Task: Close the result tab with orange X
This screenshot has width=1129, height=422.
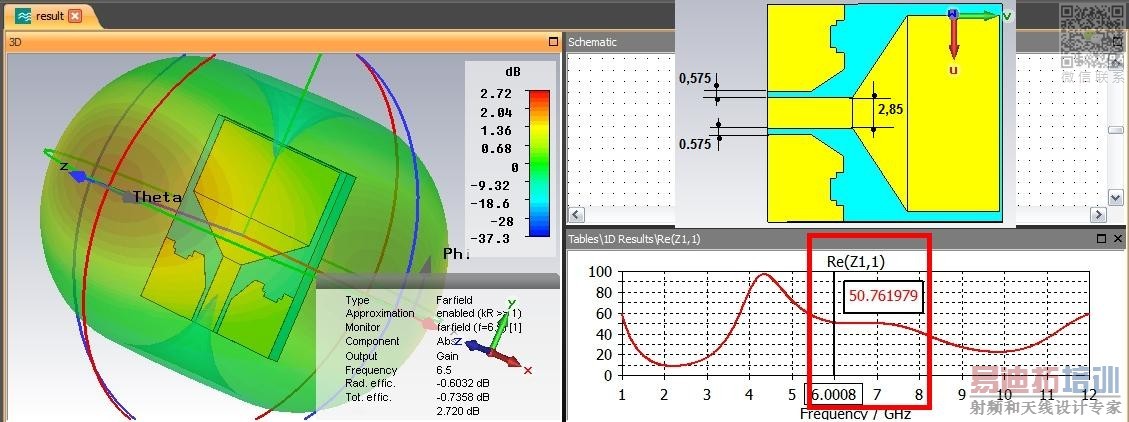Action: (75, 16)
